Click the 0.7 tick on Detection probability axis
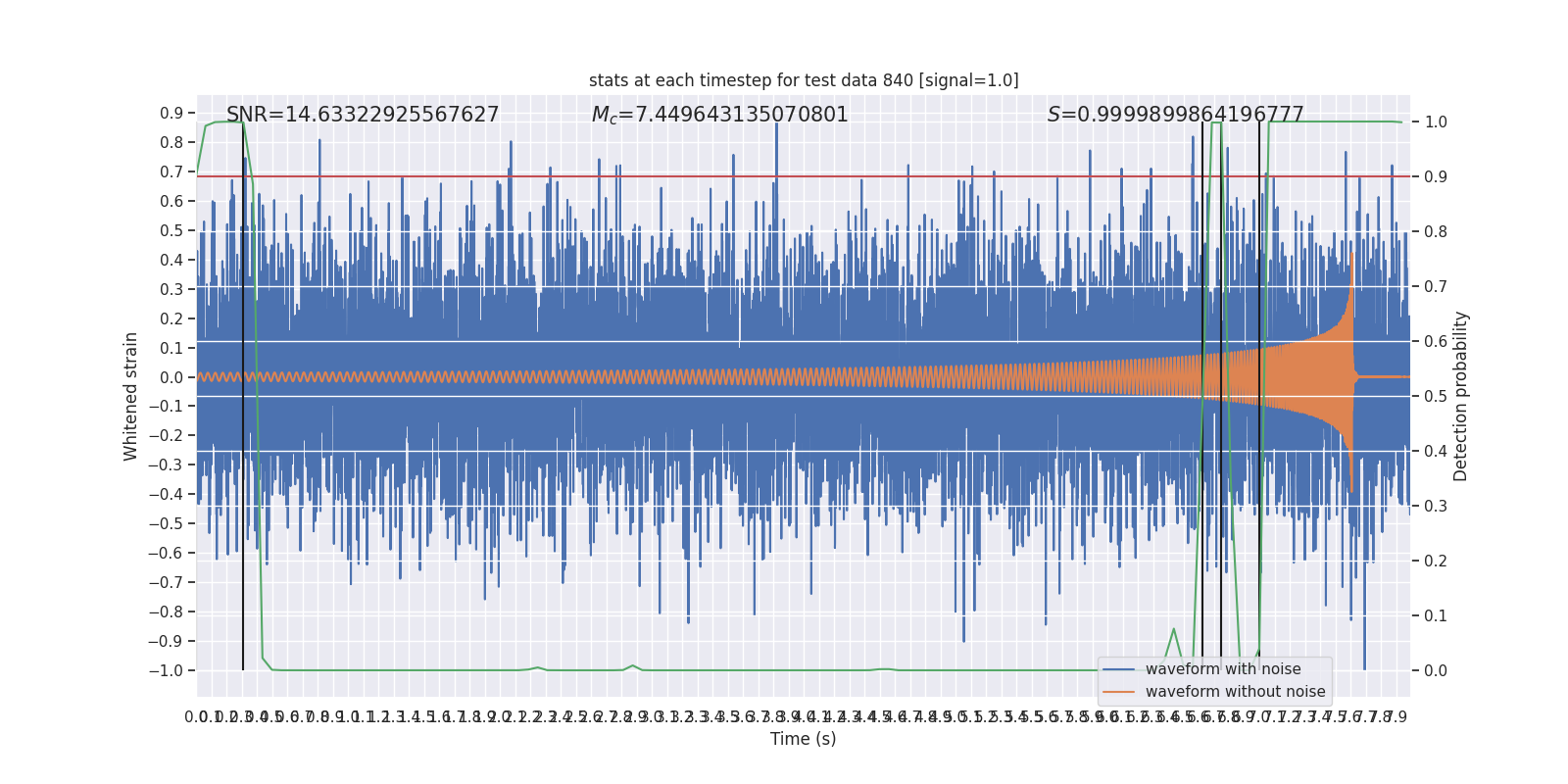1568x784 pixels. coord(1436,287)
